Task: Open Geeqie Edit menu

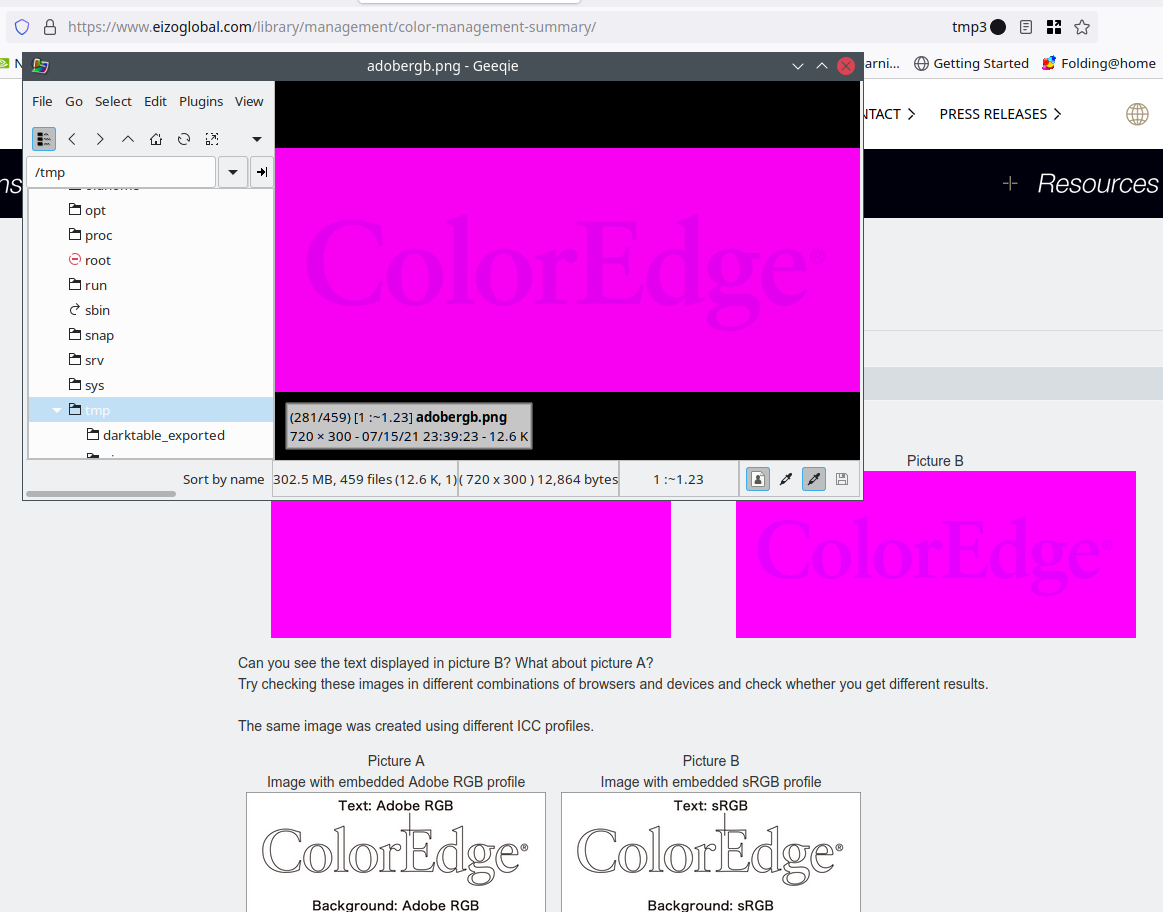Action: [x=155, y=102]
